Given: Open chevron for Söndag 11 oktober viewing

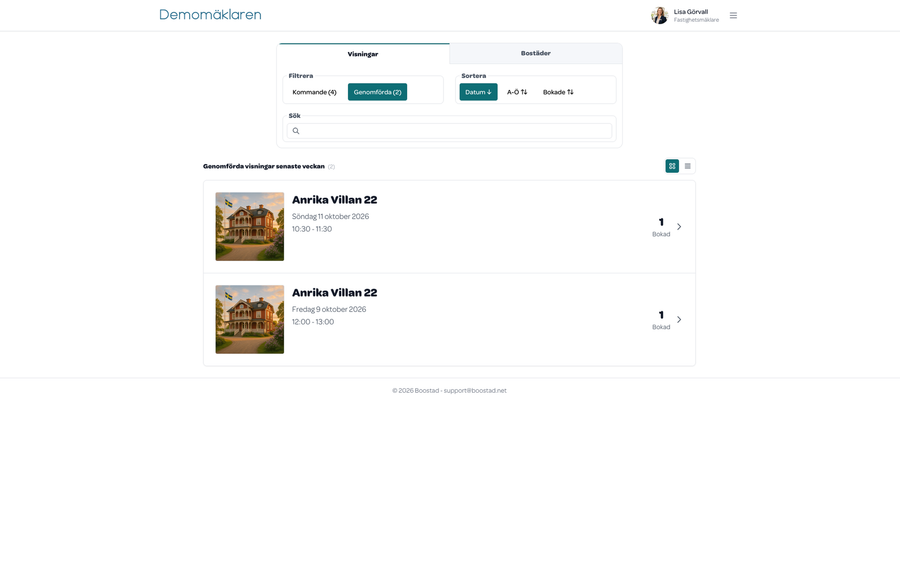Looking at the screenshot, I should [679, 227].
